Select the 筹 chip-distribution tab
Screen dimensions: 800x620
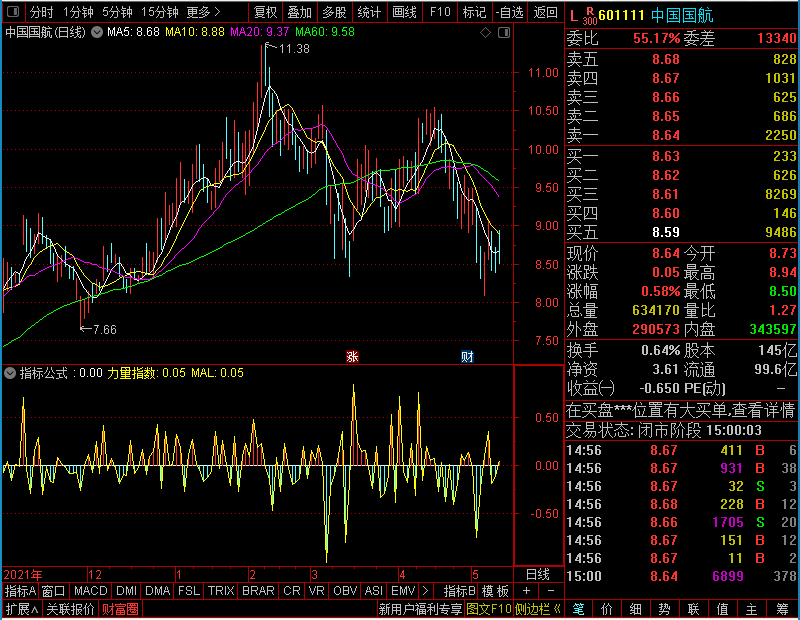click(782, 609)
